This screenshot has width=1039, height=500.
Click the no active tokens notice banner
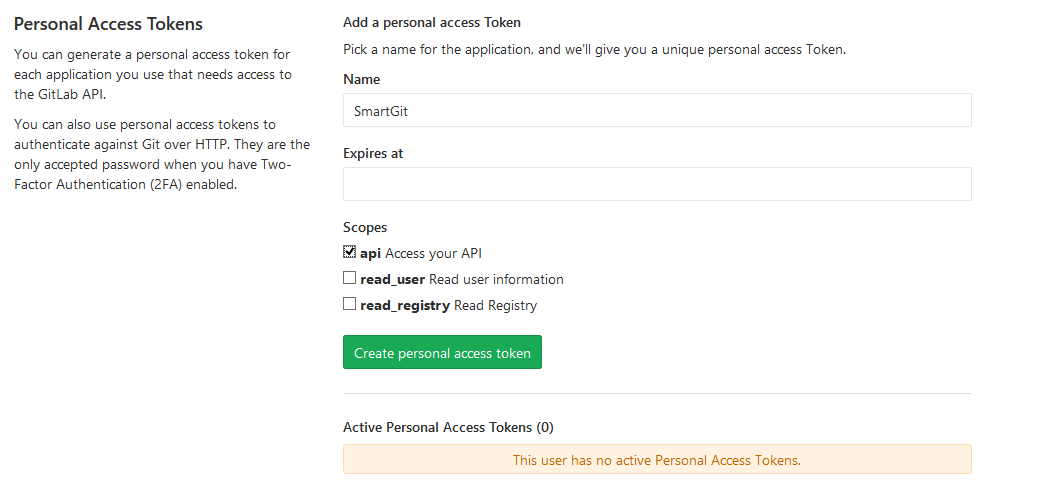[x=656, y=460]
